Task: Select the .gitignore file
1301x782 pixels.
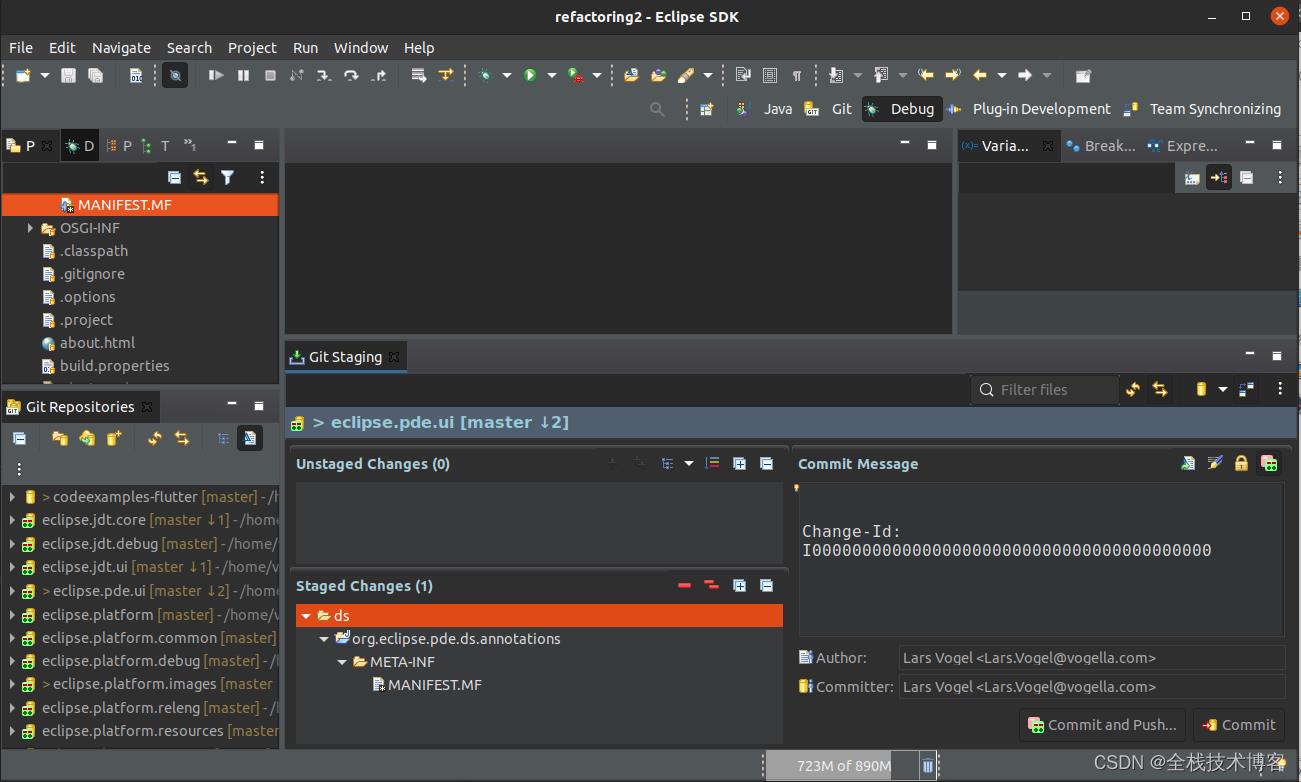Action: tap(92, 274)
